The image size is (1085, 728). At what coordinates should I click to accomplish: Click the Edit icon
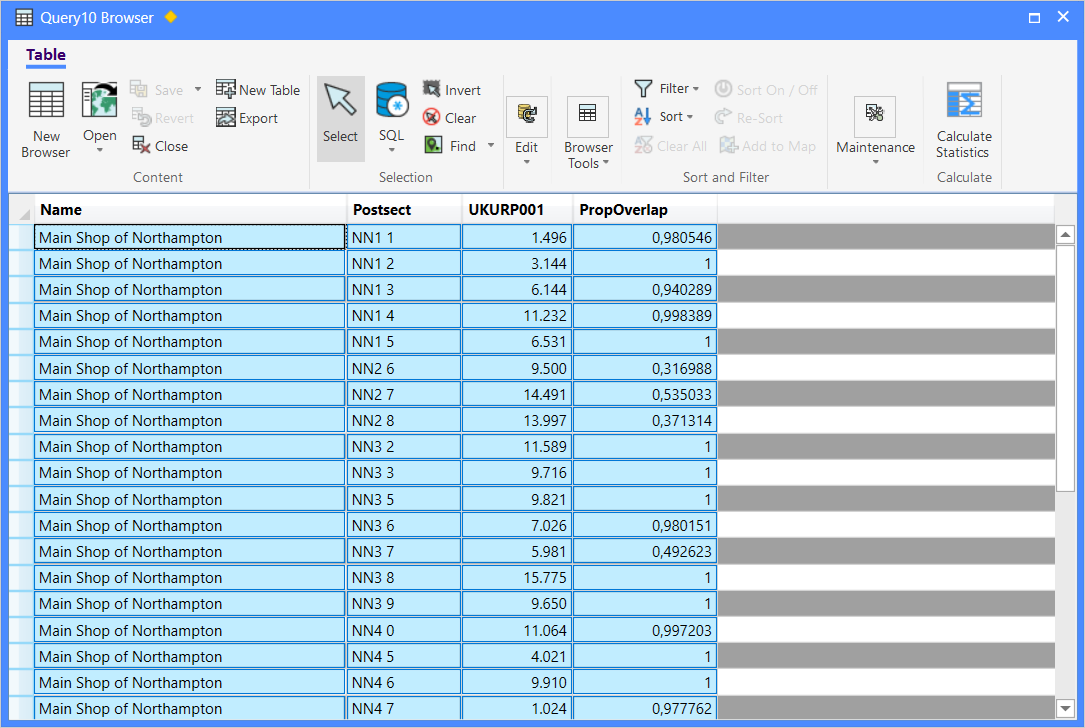527,115
